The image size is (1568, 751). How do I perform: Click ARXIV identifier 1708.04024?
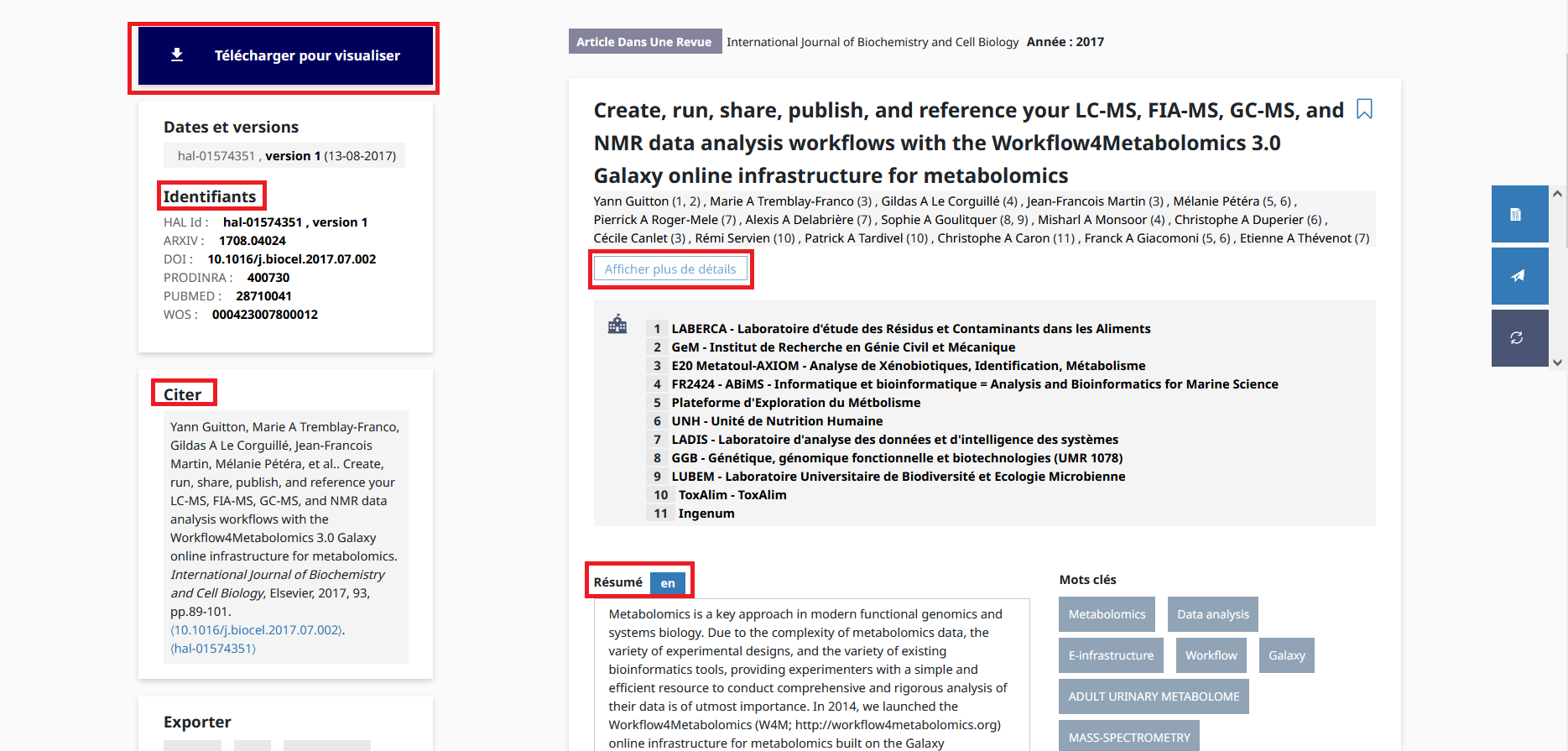click(253, 241)
